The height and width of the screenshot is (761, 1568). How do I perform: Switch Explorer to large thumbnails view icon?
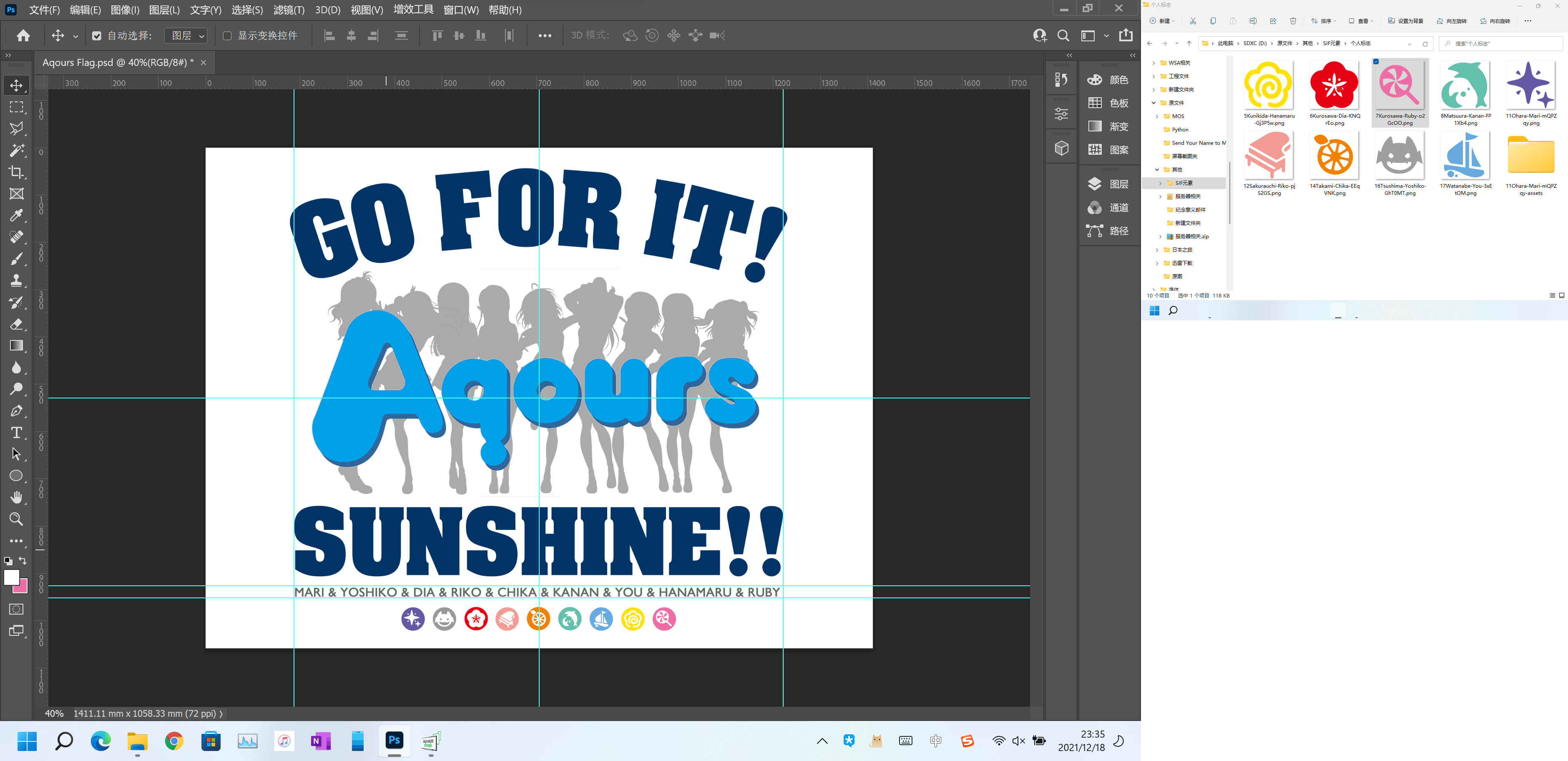(x=1561, y=295)
